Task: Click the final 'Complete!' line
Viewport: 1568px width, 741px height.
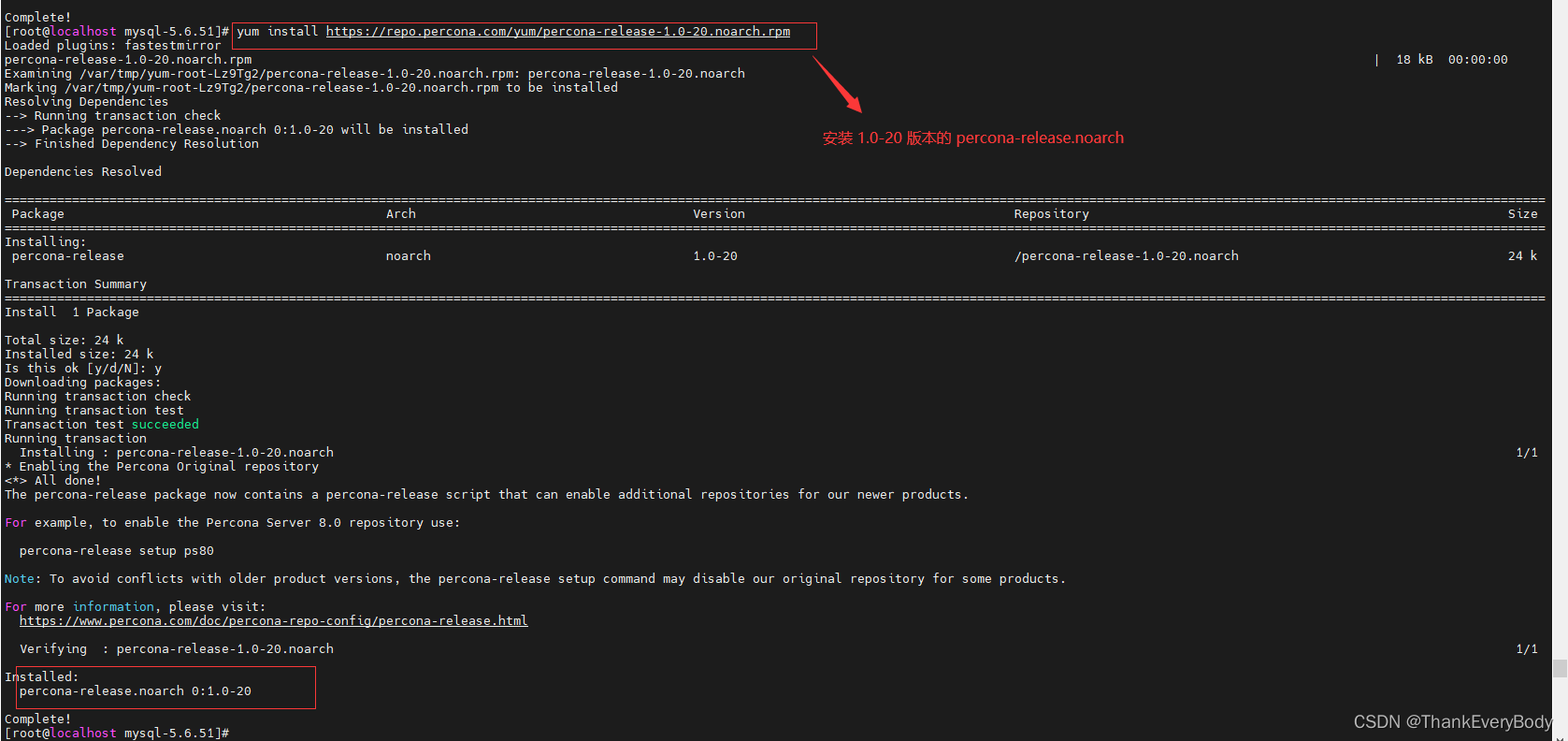Action: pyautogui.click(x=38, y=719)
